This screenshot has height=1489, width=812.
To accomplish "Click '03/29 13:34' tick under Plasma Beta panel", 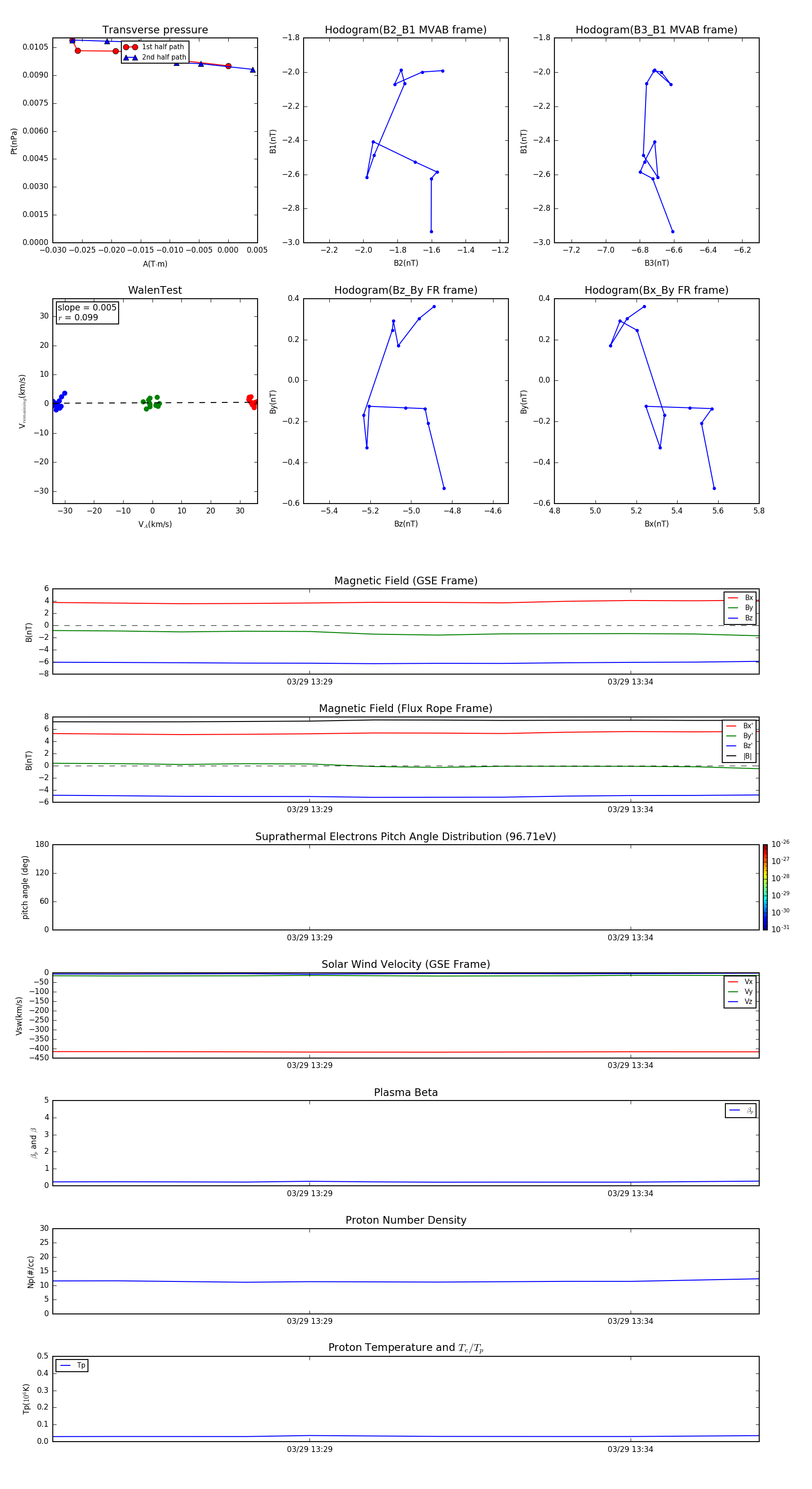I will coord(631,1193).
